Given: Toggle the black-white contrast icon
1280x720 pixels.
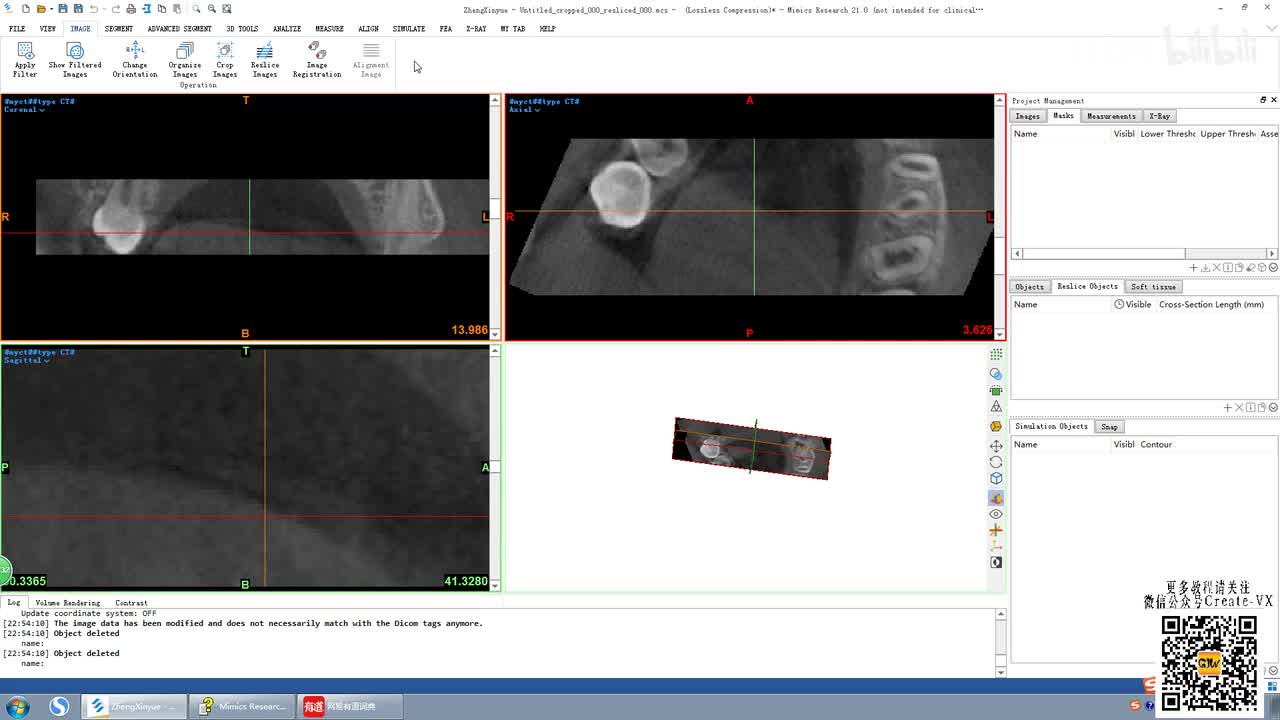Looking at the screenshot, I should (996, 563).
